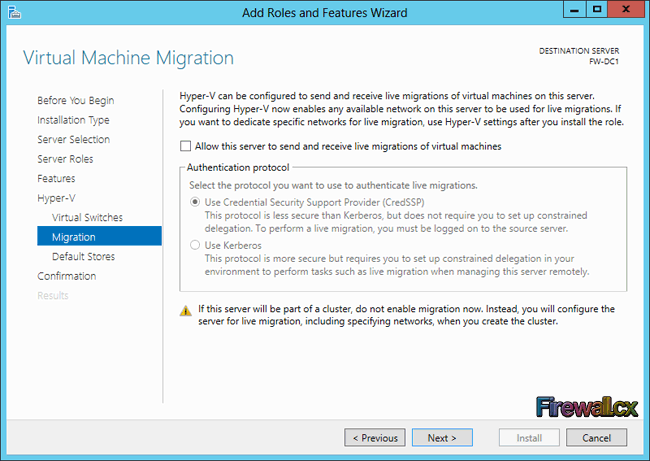Open the Features step
This screenshot has height=461, width=650.
(56, 179)
